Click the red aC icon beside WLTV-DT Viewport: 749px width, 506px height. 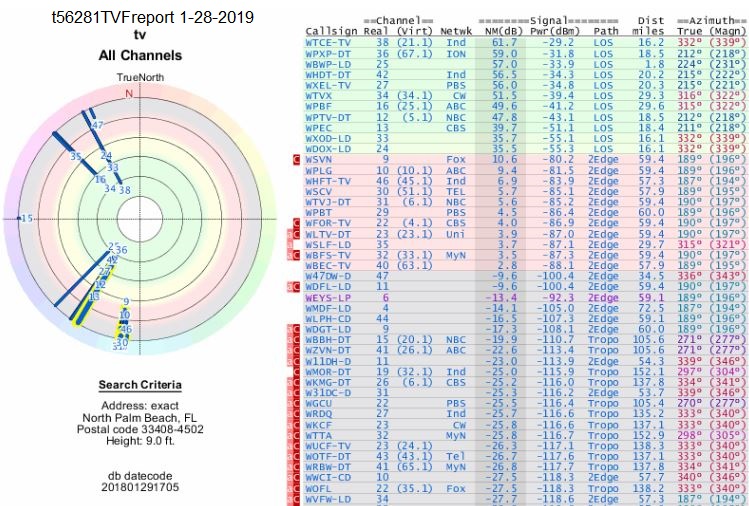[294, 233]
